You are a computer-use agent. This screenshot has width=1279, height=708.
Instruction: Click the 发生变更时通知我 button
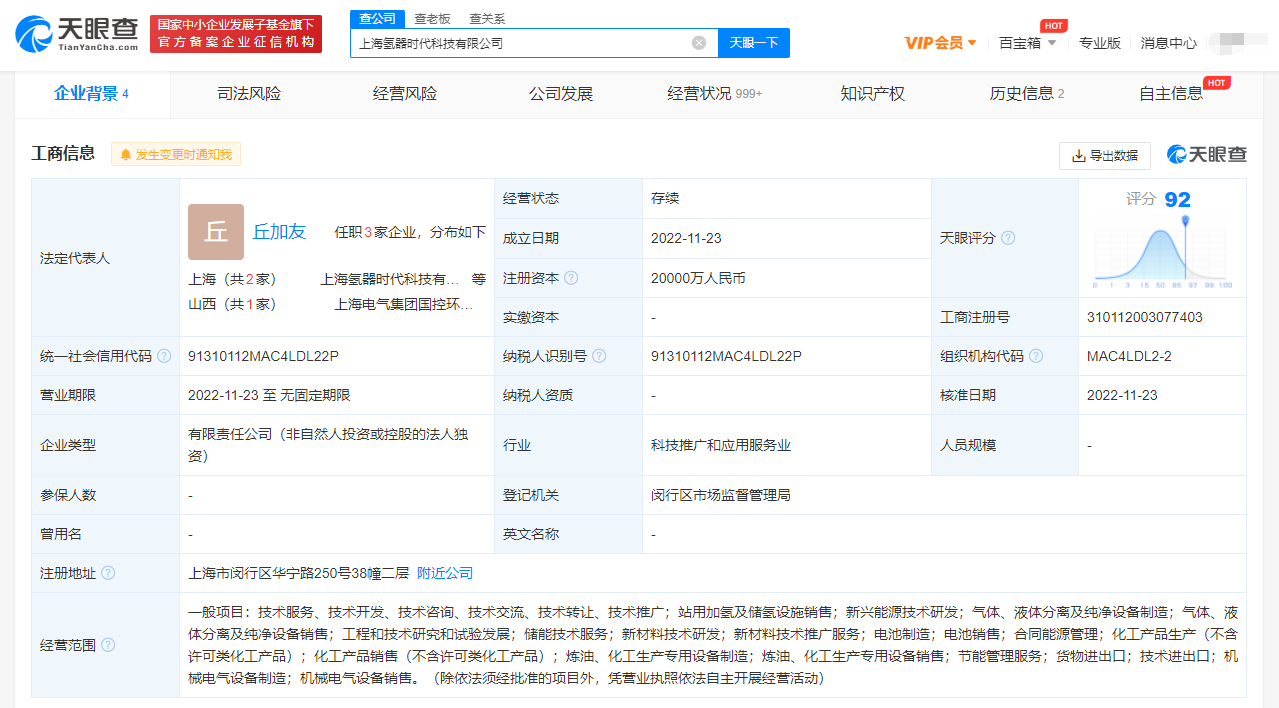pos(176,154)
